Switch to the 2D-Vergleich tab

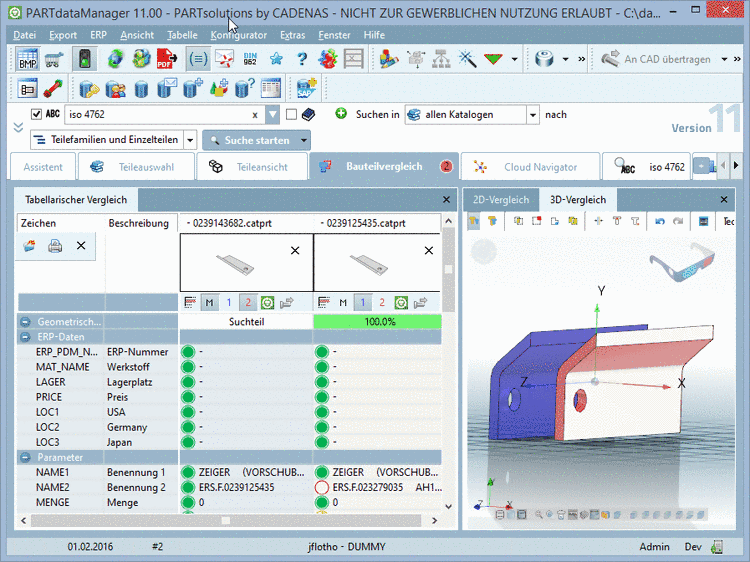coord(501,200)
